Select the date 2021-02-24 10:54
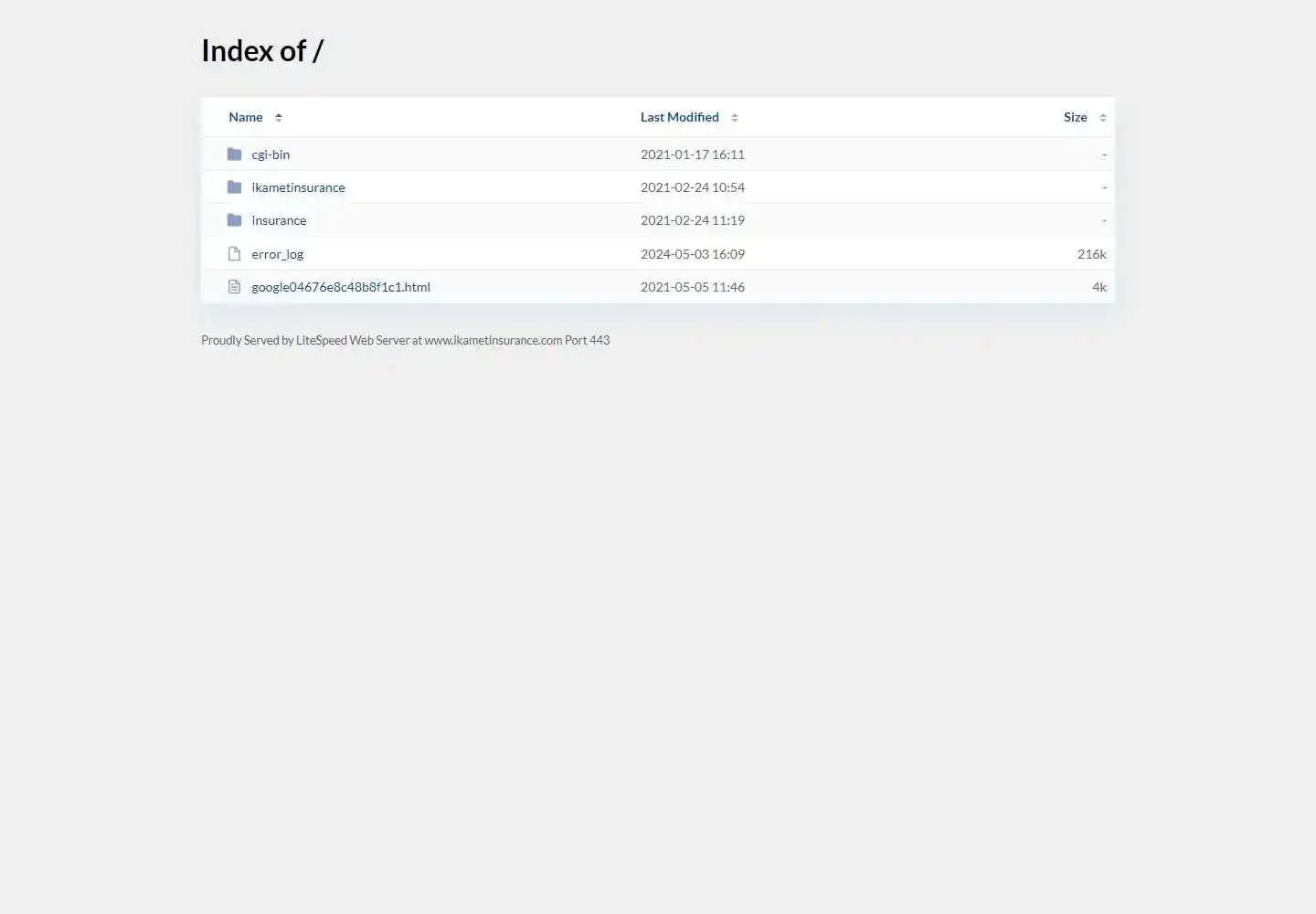Viewport: 1316px width, 914px height. click(693, 187)
